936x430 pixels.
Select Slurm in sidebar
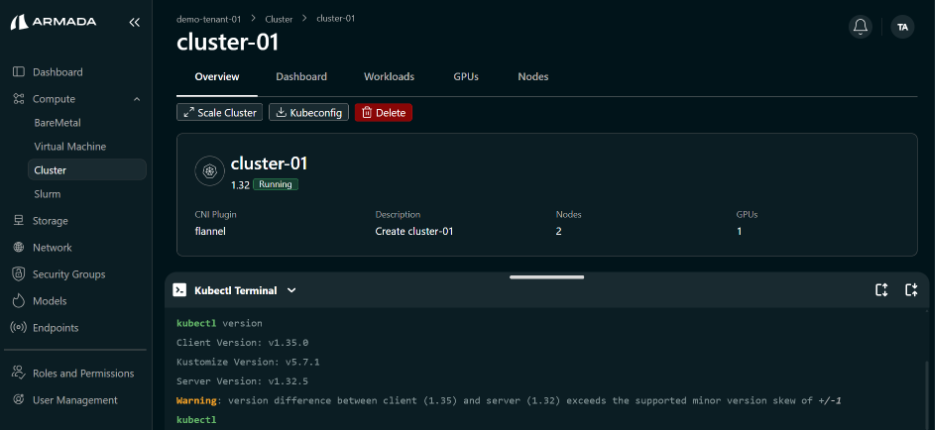47,194
